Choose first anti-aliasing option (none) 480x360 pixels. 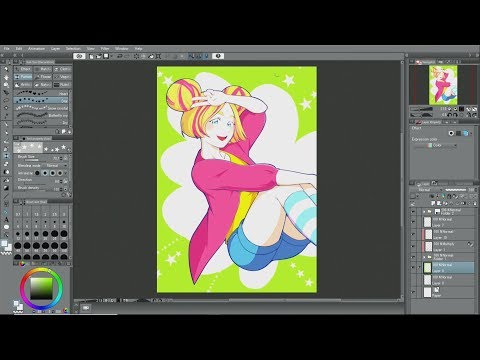[37, 173]
